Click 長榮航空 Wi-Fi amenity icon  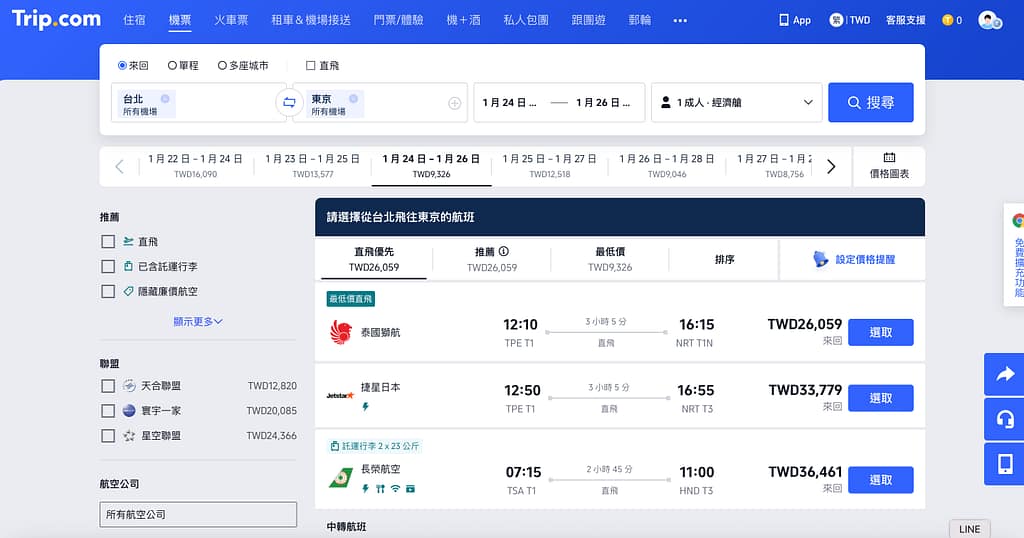coord(395,488)
